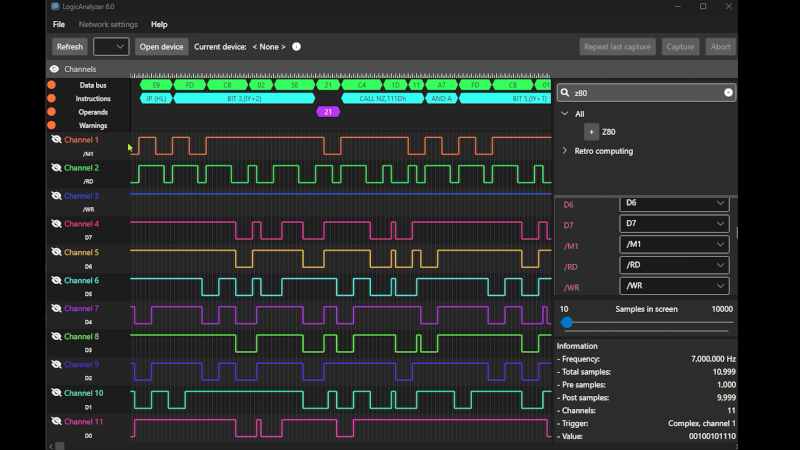This screenshot has width=800, height=450.
Task: Open the device selection dropdown
Action: coord(111,47)
